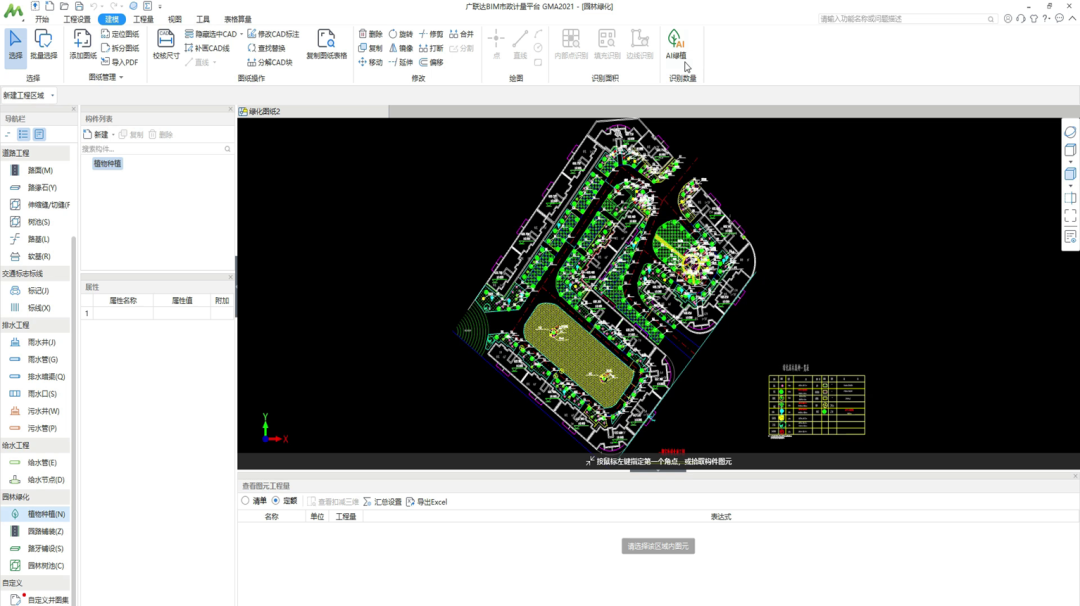Screen dimensions: 1080x606
Task: Select 雨水井(J) in the navigation panel
Action: pos(41,342)
